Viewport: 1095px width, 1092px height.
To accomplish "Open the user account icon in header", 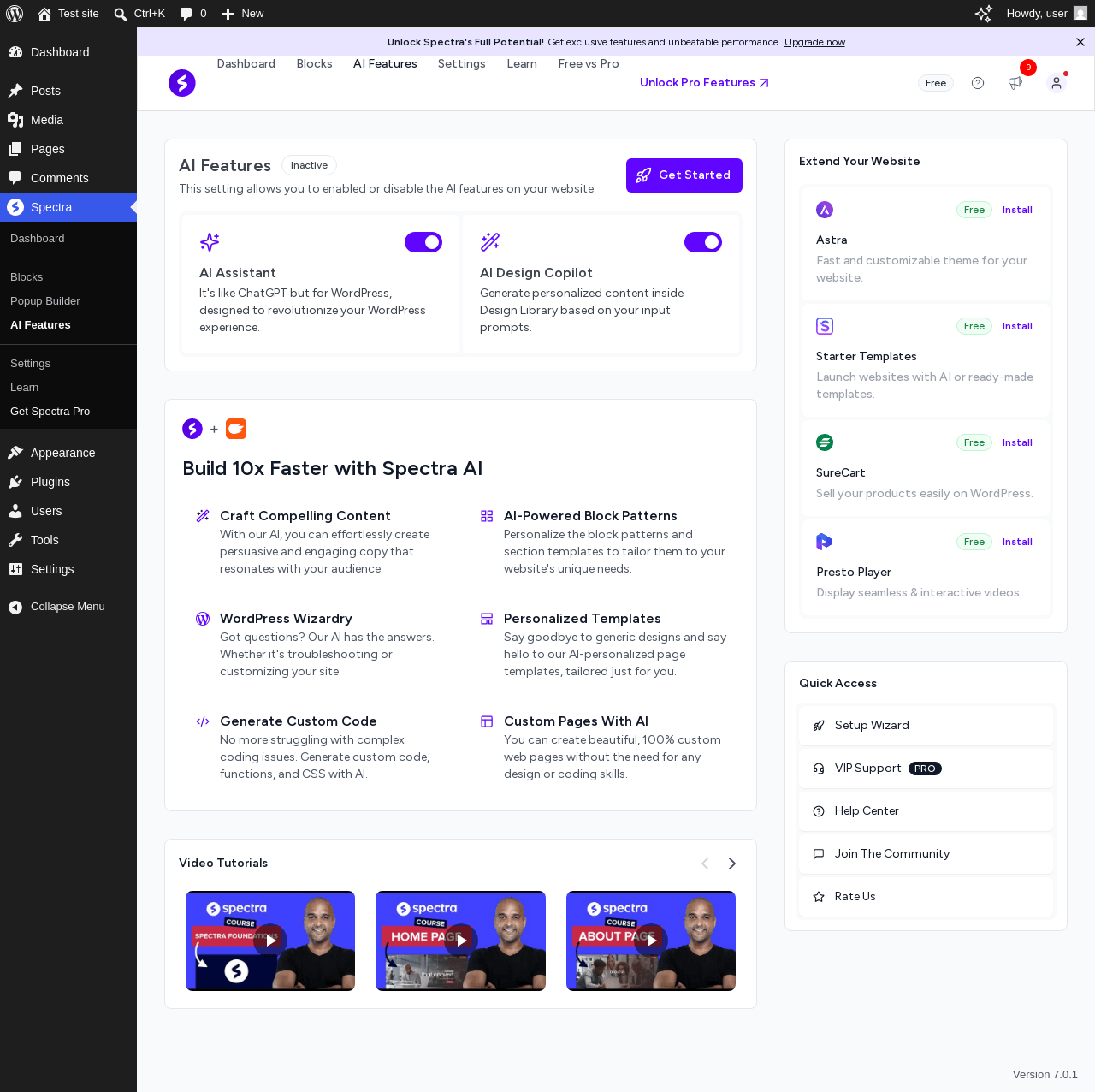I will pos(1057,83).
